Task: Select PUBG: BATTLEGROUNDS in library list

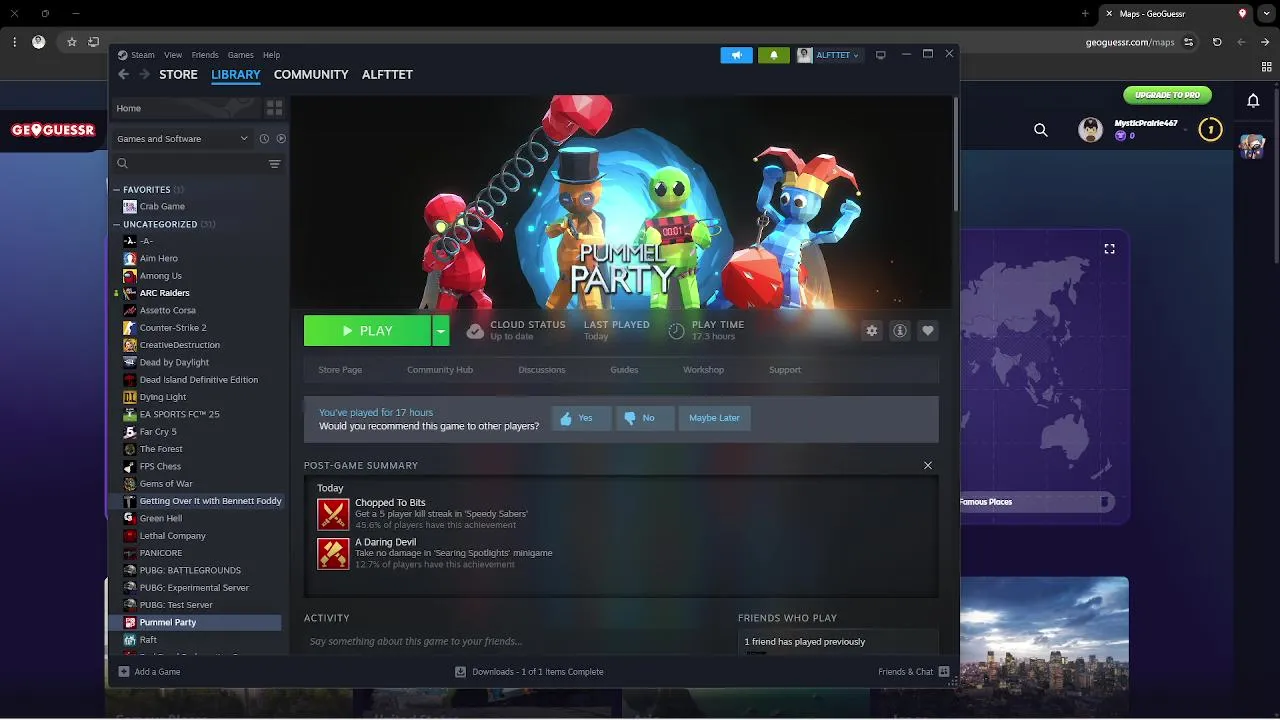Action: click(x=190, y=571)
